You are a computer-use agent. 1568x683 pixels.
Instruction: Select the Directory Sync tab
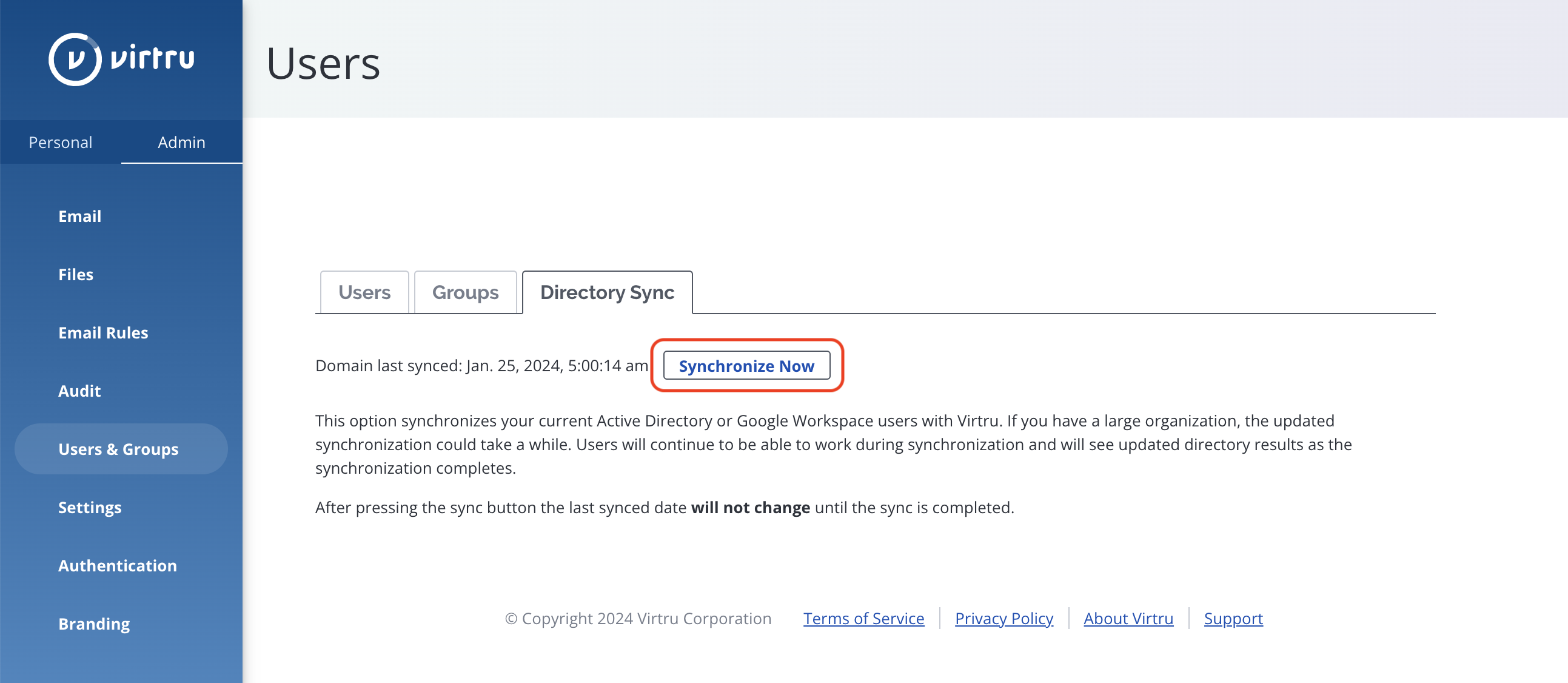pyautogui.click(x=607, y=292)
